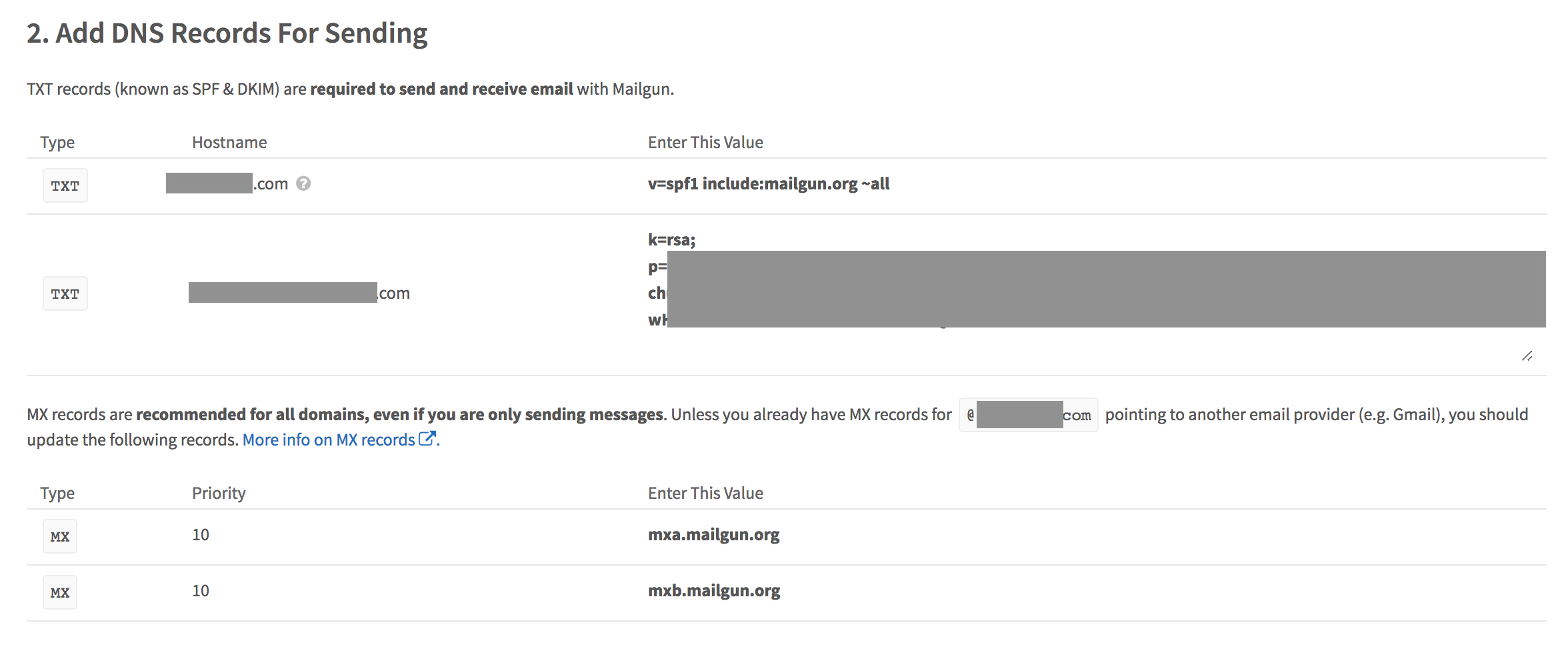Click inside the DKIM k=rsa value text area

(x=671, y=240)
